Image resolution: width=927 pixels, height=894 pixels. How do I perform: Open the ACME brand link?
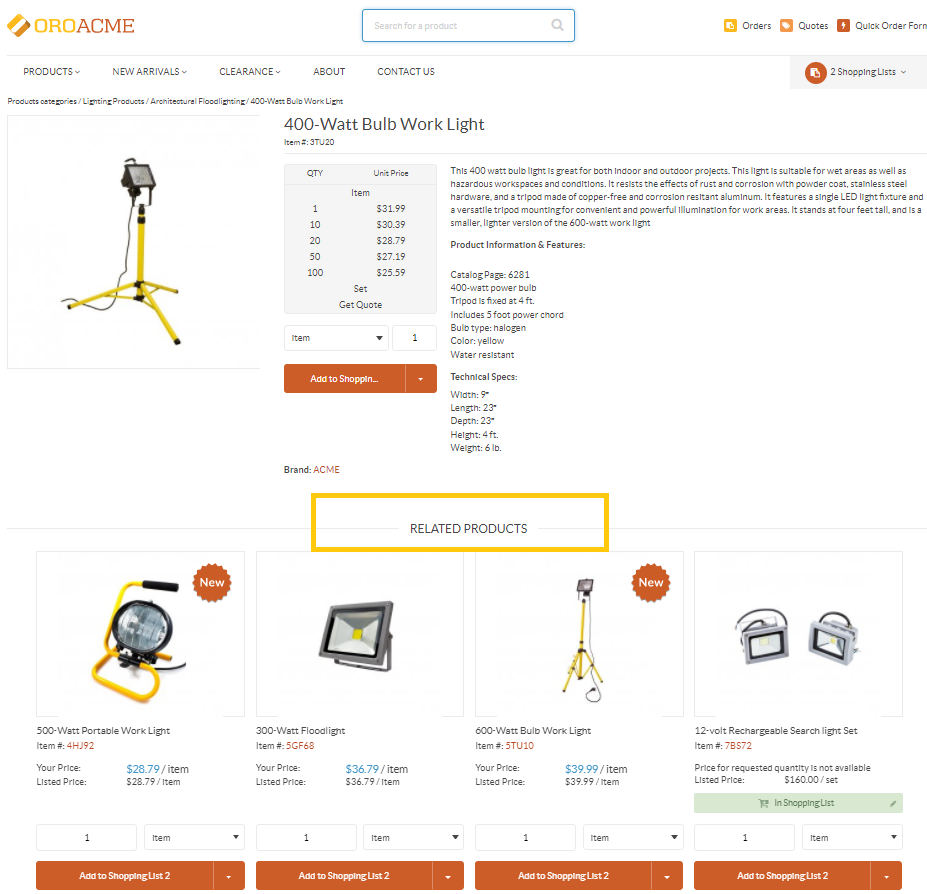pyautogui.click(x=326, y=469)
